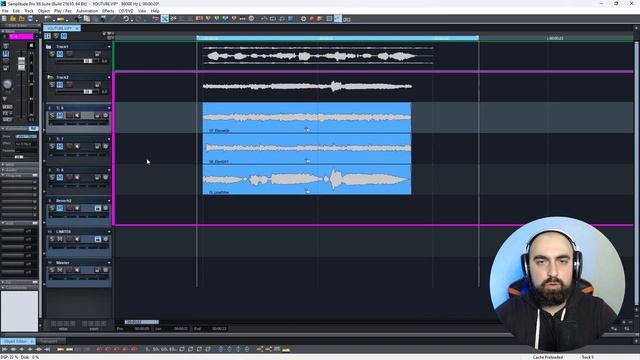Open the Master track dropdown arrow
This screenshot has height=360, width=640.
tap(109, 262)
